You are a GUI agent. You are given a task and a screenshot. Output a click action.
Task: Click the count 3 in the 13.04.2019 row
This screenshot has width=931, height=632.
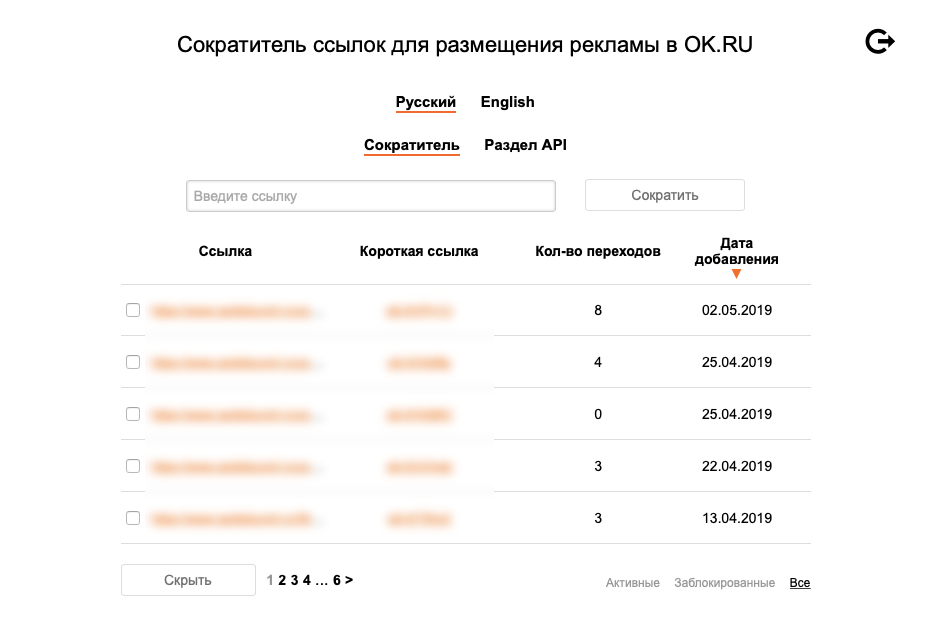coord(598,518)
